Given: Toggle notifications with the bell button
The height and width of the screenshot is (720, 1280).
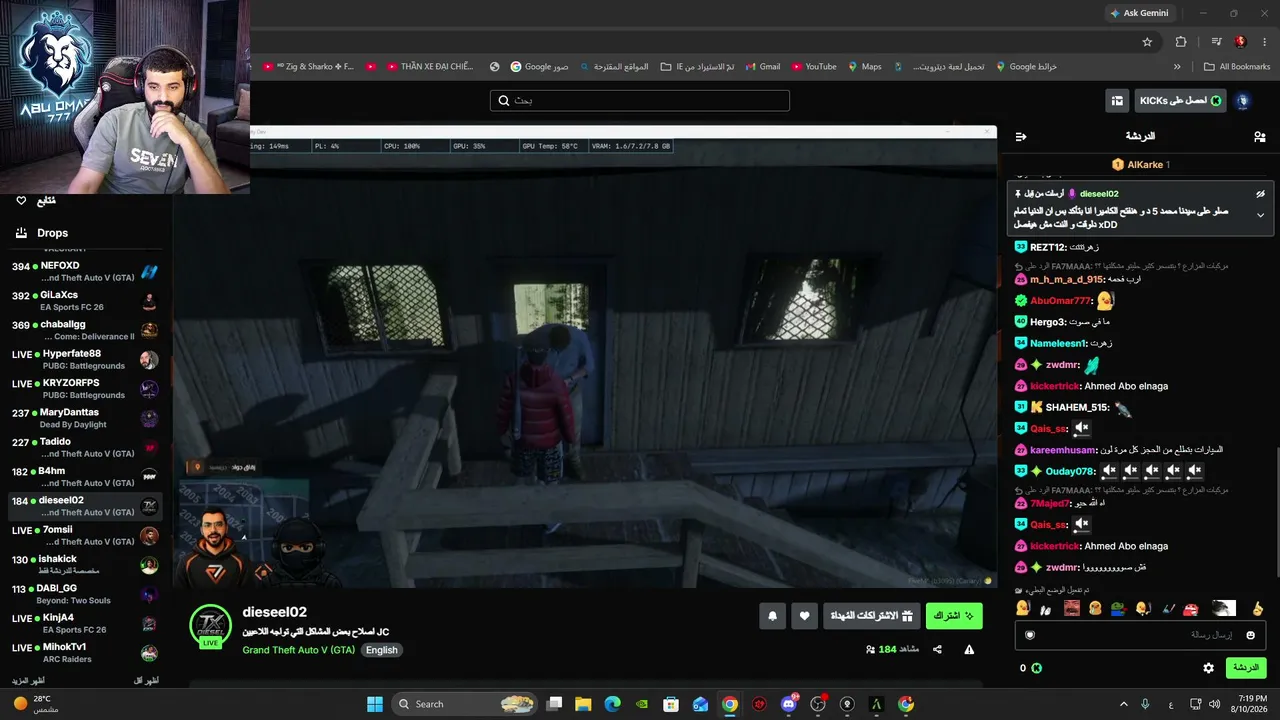Looking at the screenshot, I should [772, 616].
